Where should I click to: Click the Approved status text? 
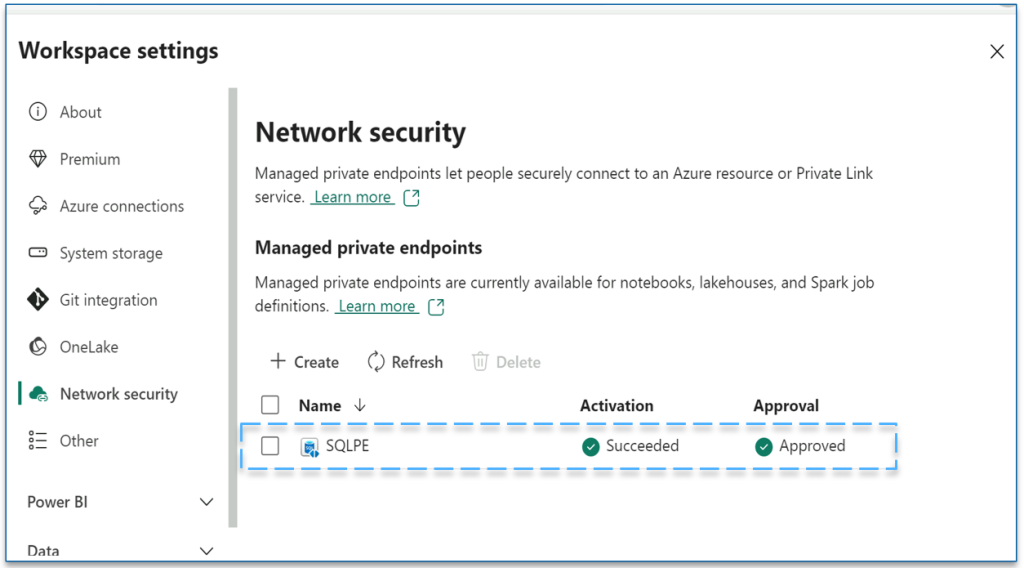(812, 446)
